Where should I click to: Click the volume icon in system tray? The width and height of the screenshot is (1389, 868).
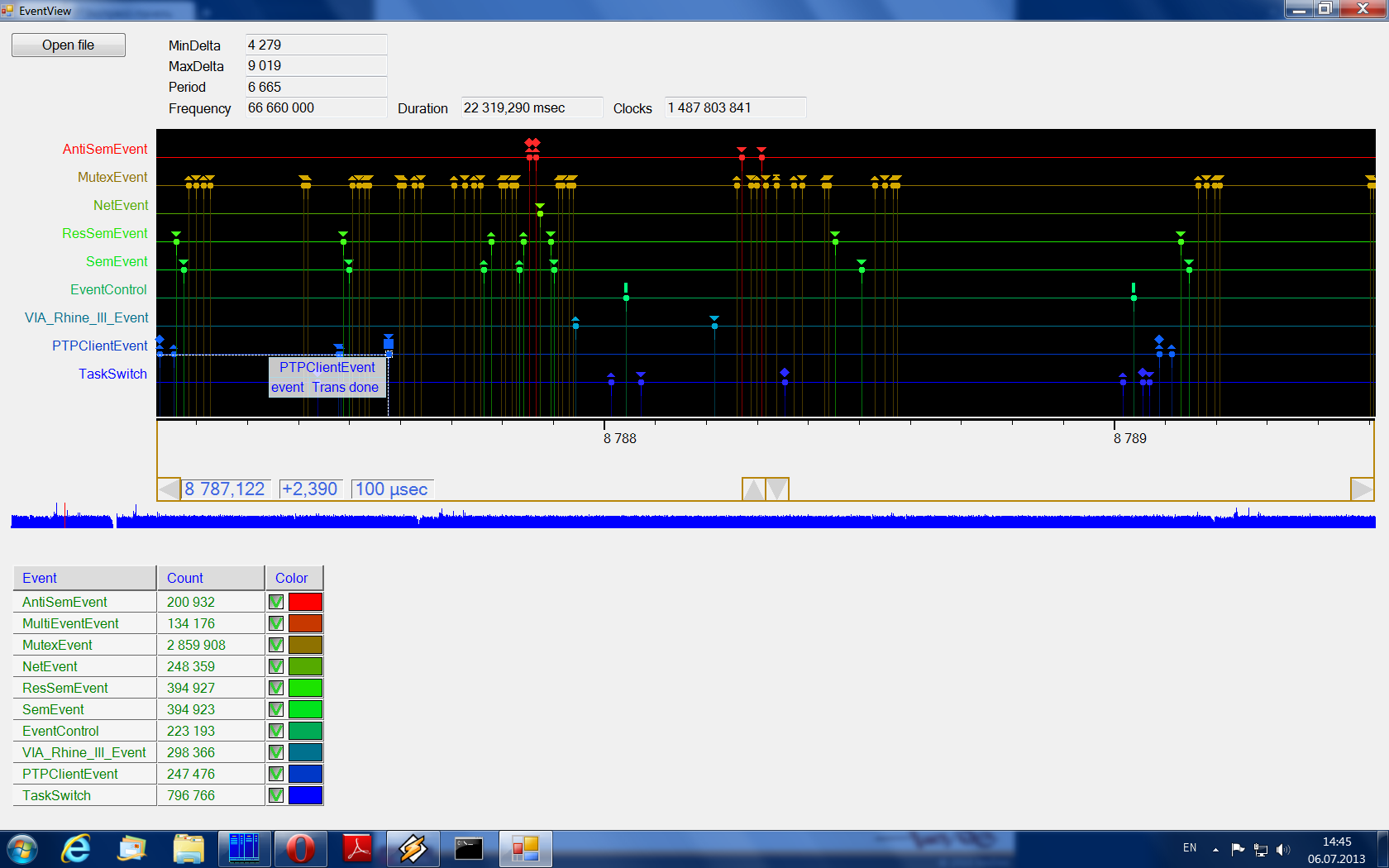tap(1283, 849)
